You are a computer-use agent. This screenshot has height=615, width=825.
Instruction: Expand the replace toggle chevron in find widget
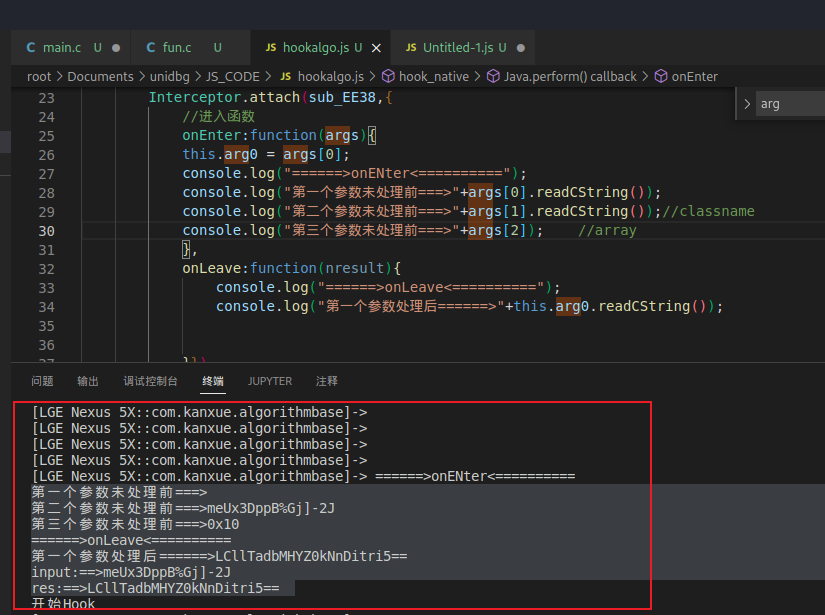pos(747,104)
